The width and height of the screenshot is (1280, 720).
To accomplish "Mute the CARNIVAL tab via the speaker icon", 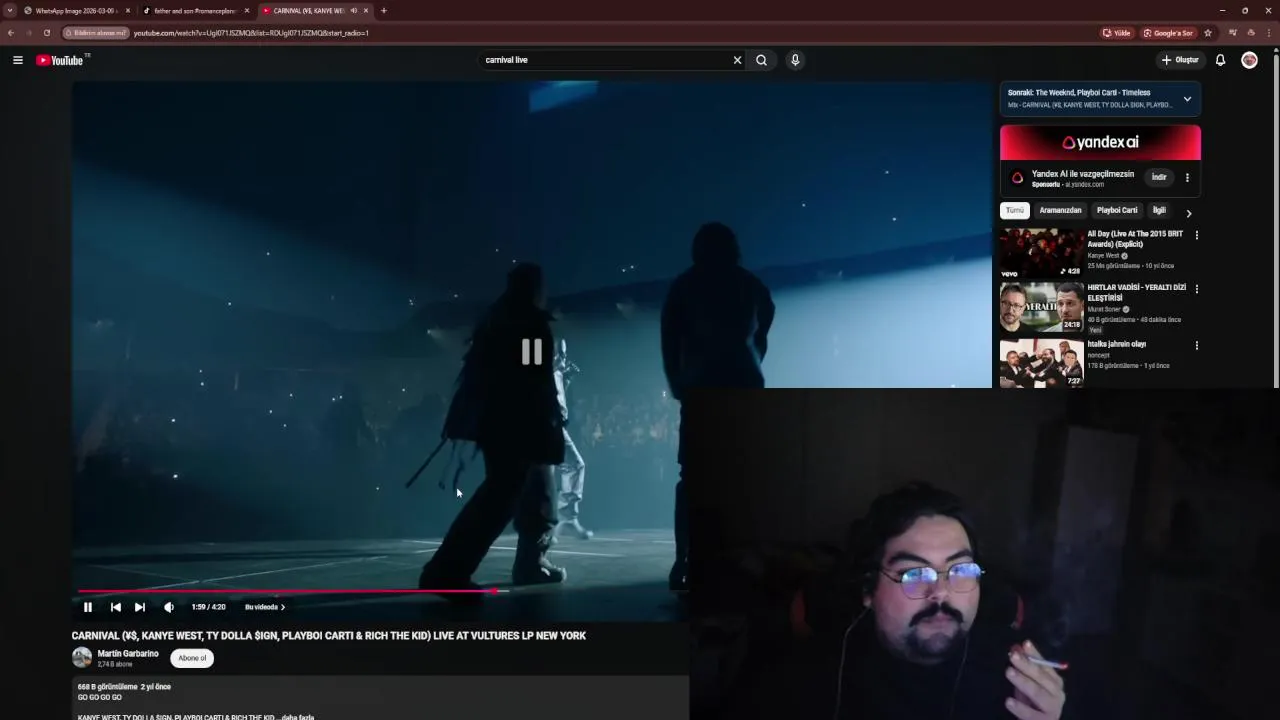I will pyautogui.click(x=353, y=10).
